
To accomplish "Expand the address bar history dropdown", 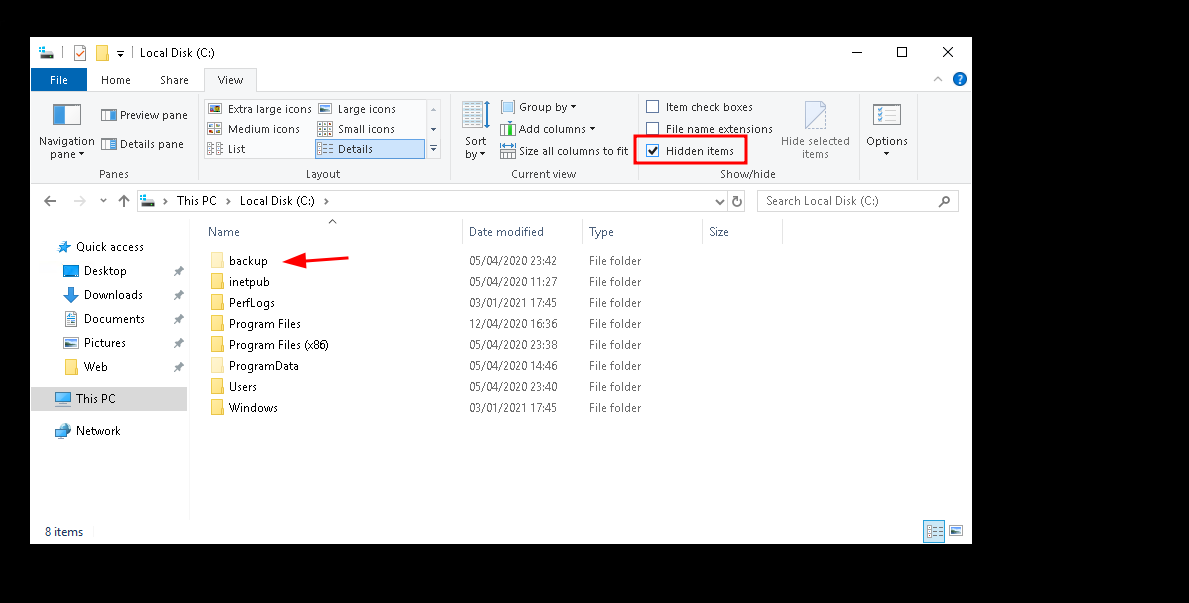I will 720,201.
